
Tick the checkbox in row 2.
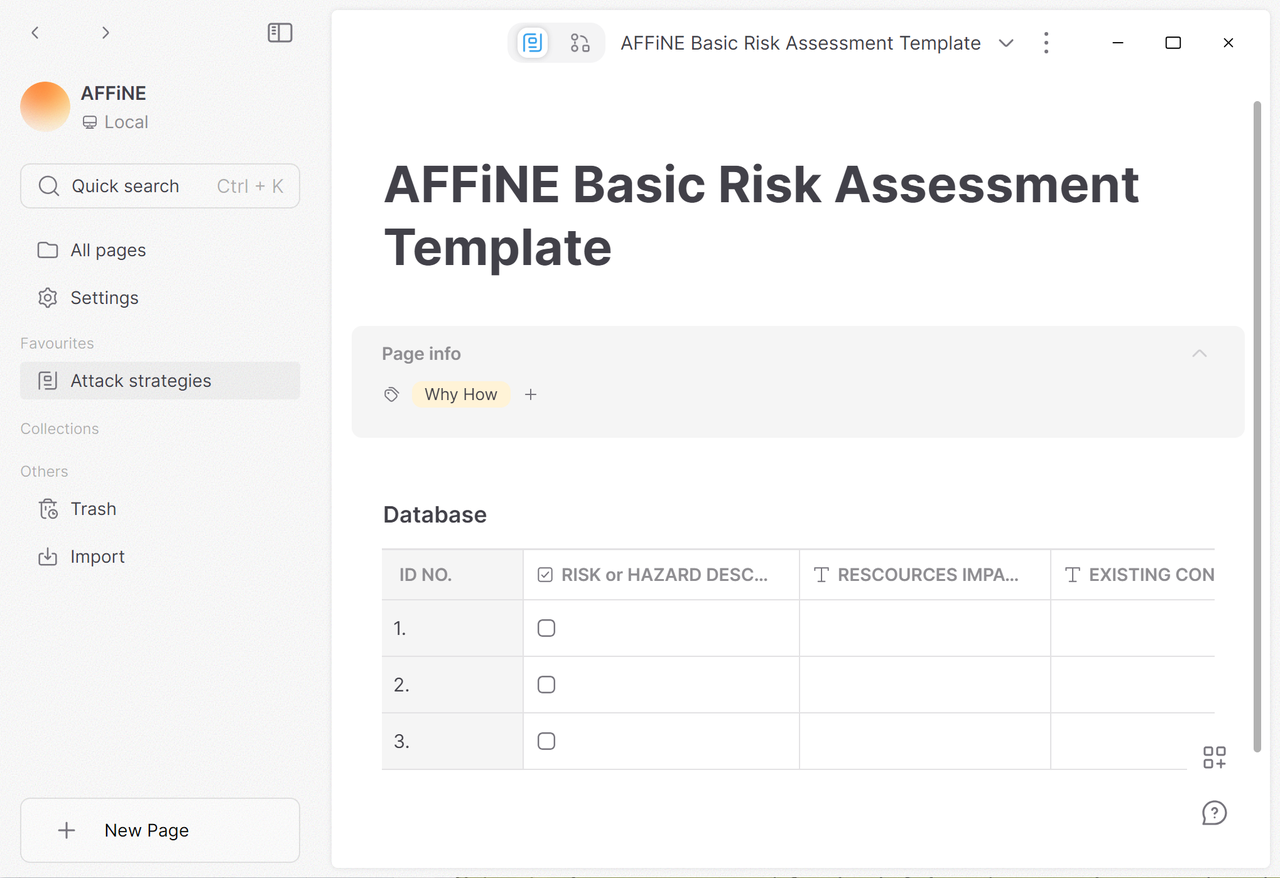click(546, 685)
